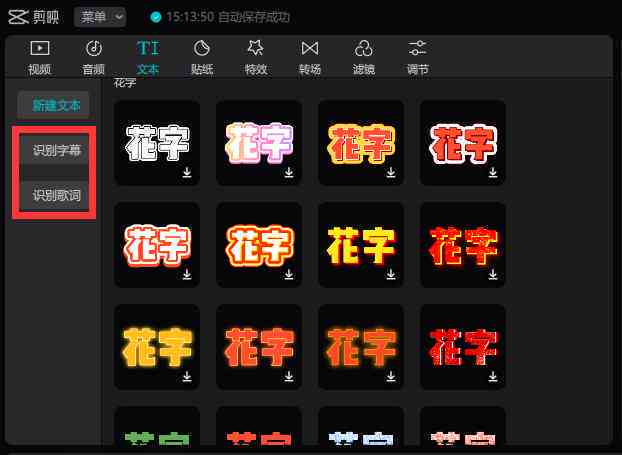The width and height of the screenshot is (622, 455).
Task: Click the 花字 section heading
Action: pos(125,83)
